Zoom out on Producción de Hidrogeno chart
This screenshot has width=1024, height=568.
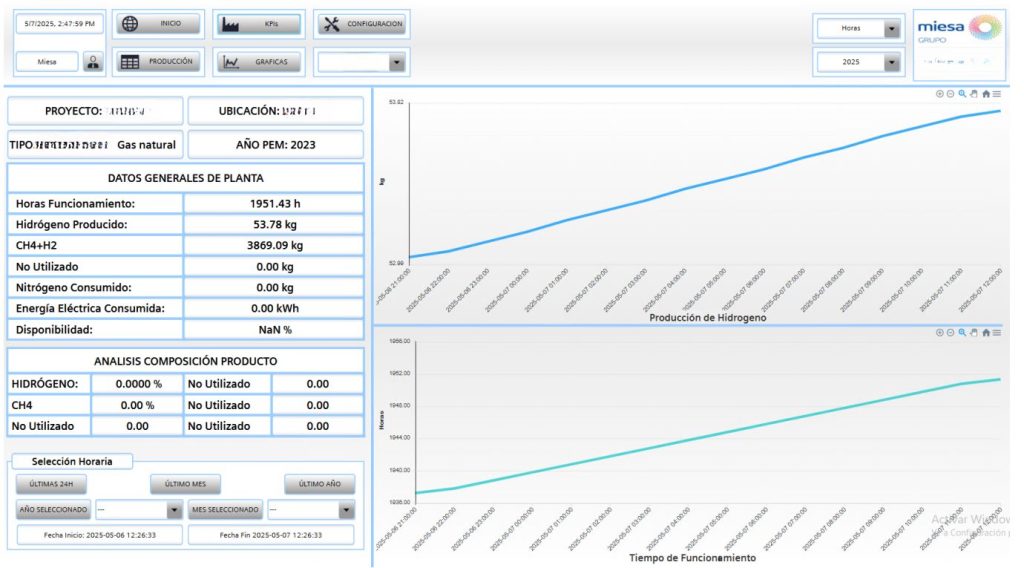click(x=951, y=94)
